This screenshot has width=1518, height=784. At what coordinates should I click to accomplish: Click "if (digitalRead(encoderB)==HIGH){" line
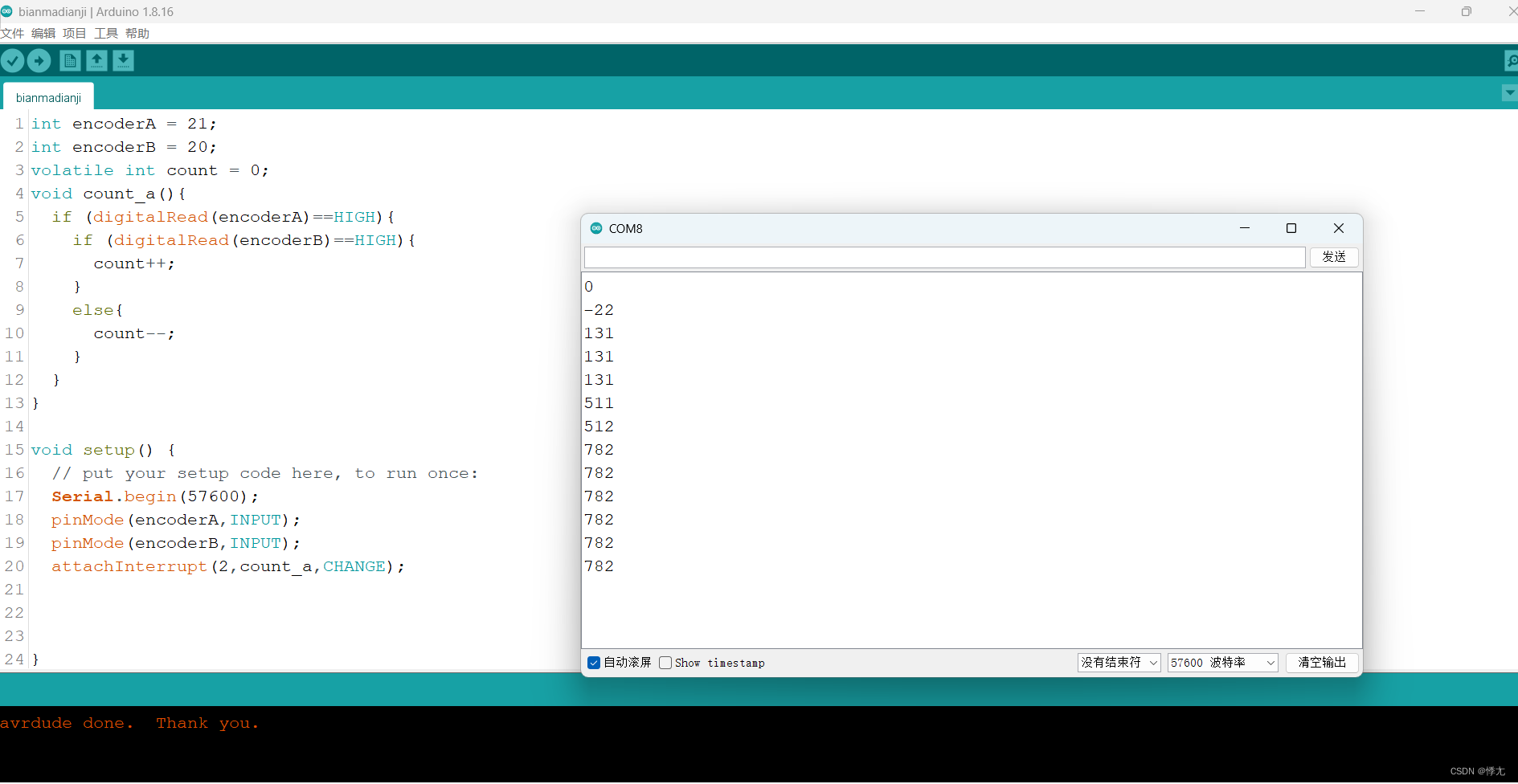(x=244, y=240)
